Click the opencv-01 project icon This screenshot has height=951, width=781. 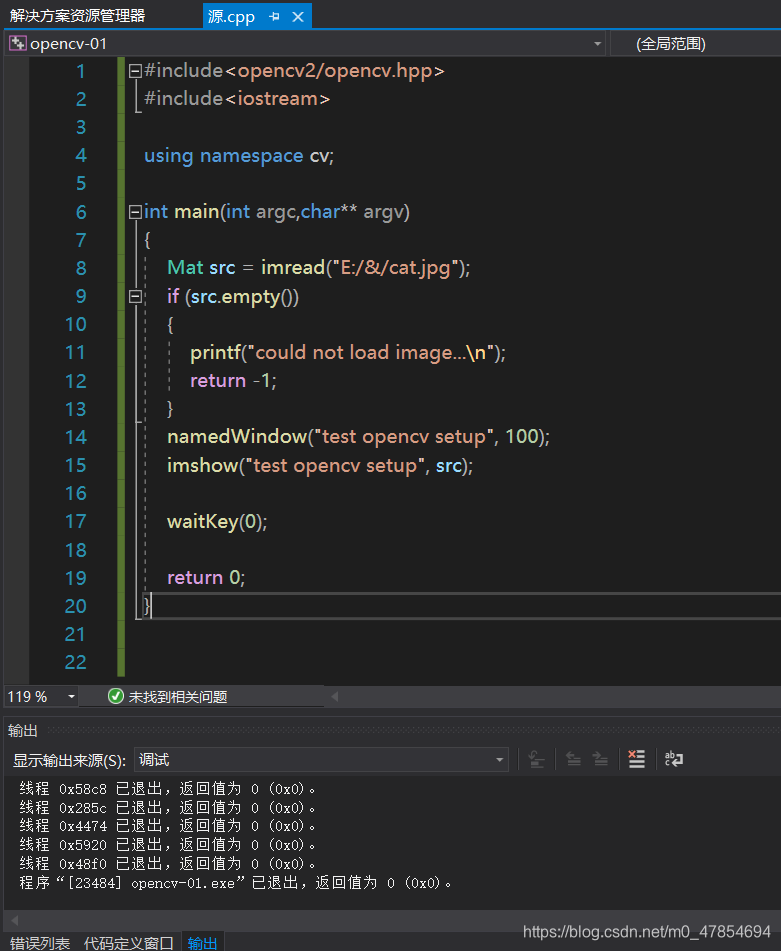click(18, 44)
